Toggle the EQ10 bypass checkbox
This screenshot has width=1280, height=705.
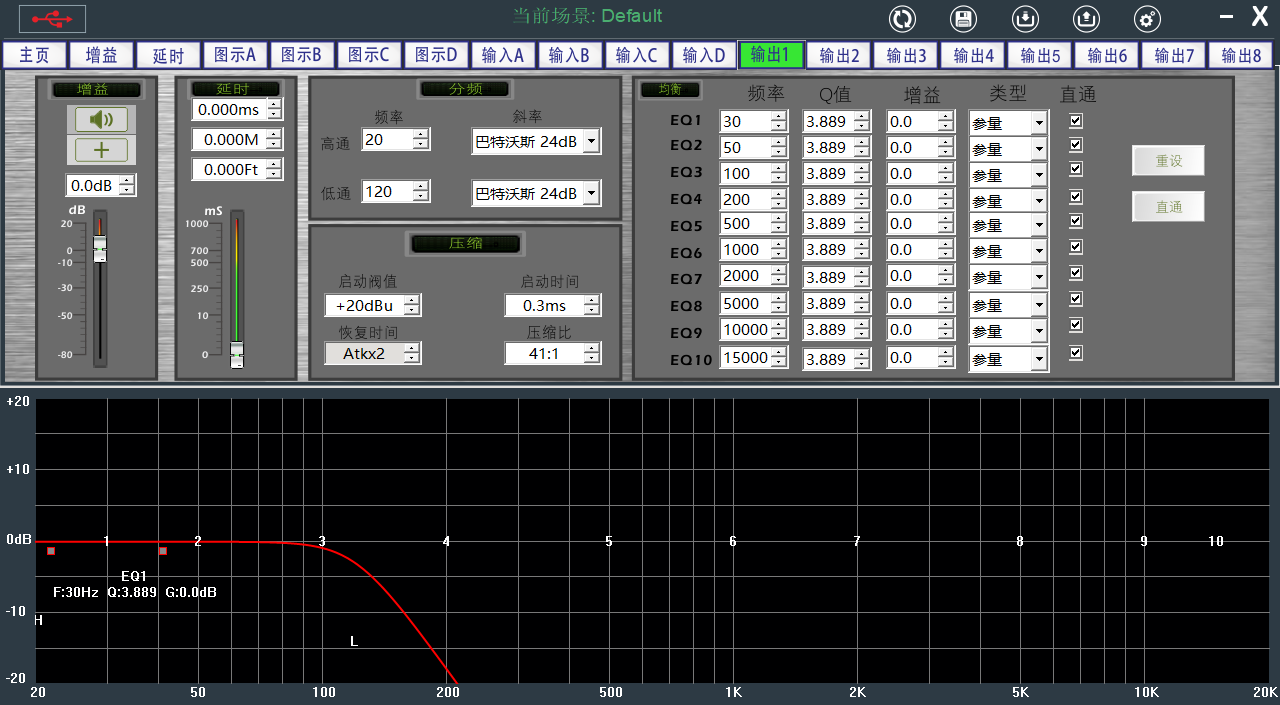click(1076, 353)
